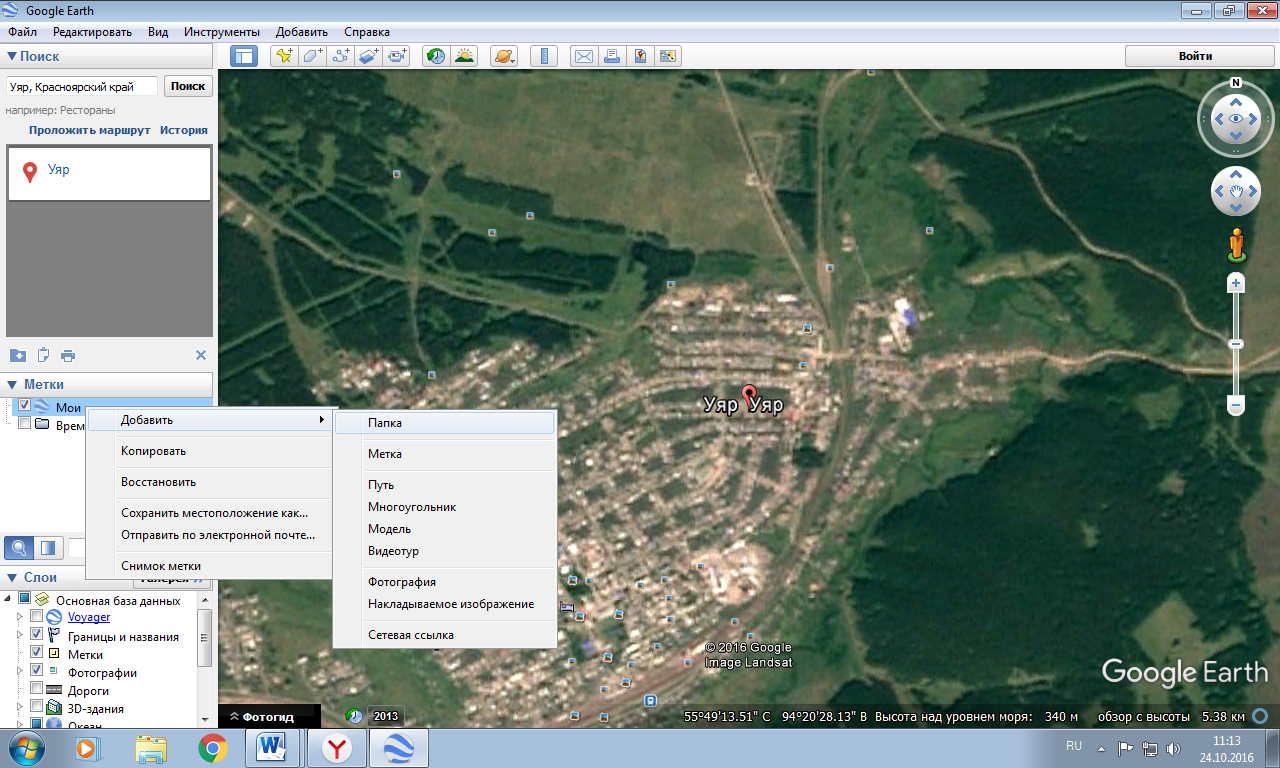Select the Add Polygon toolbar icon
This screenshot has height=768, width=1280.
tap(313, 56)
